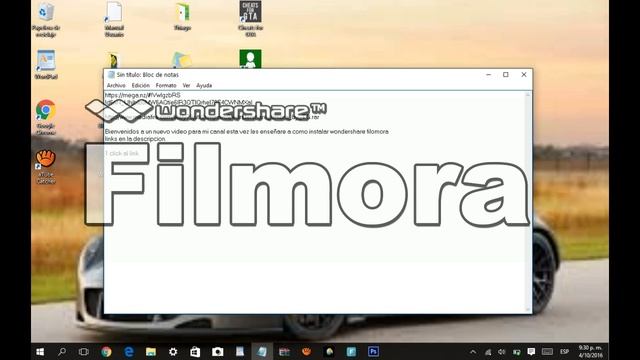This screenshot has height=360, width=640.
Task: Select the Cheats for GTA desktop icon
Action: coord(250,19)
